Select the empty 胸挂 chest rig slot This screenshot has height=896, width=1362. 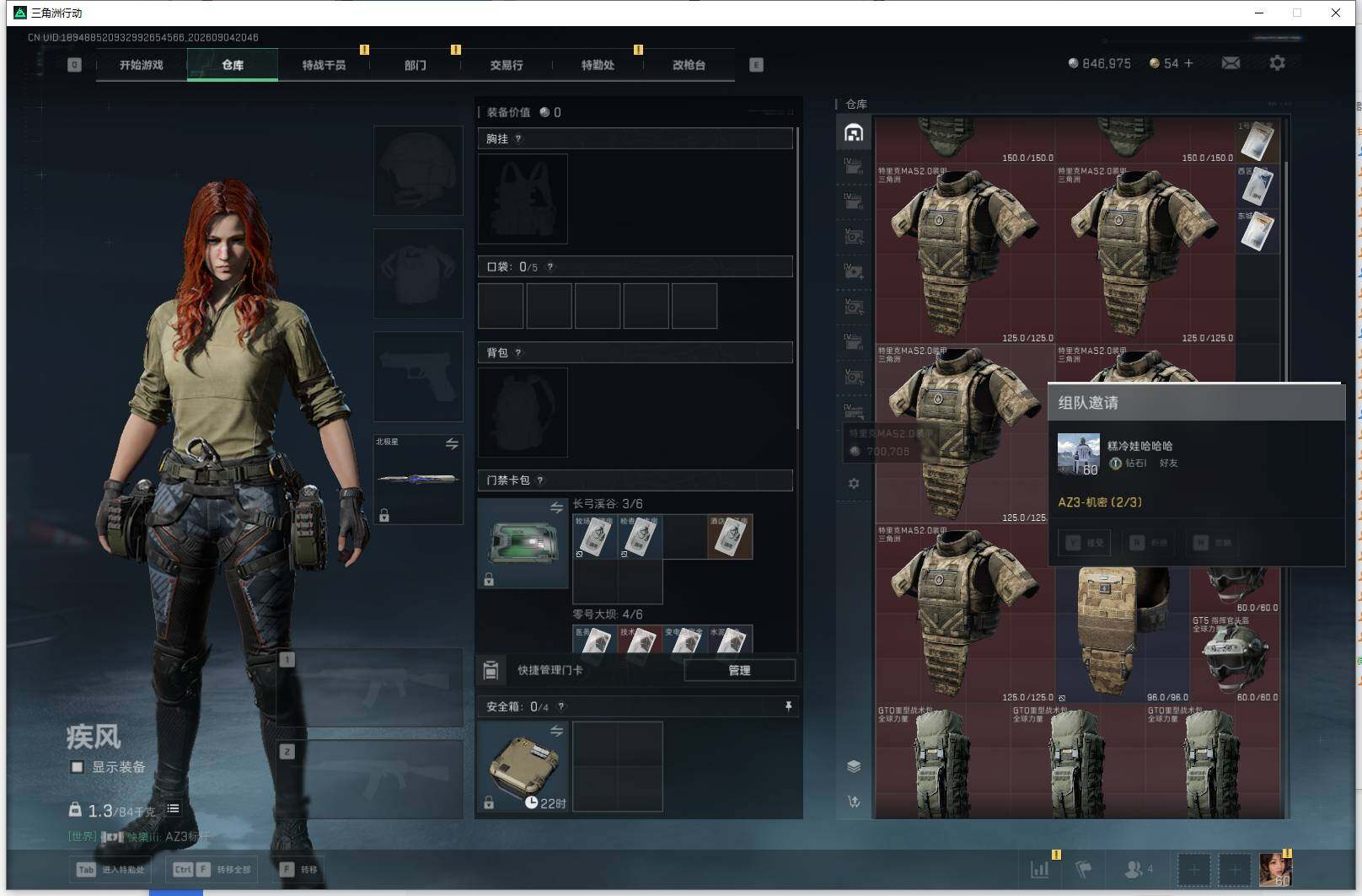[523, 199]
